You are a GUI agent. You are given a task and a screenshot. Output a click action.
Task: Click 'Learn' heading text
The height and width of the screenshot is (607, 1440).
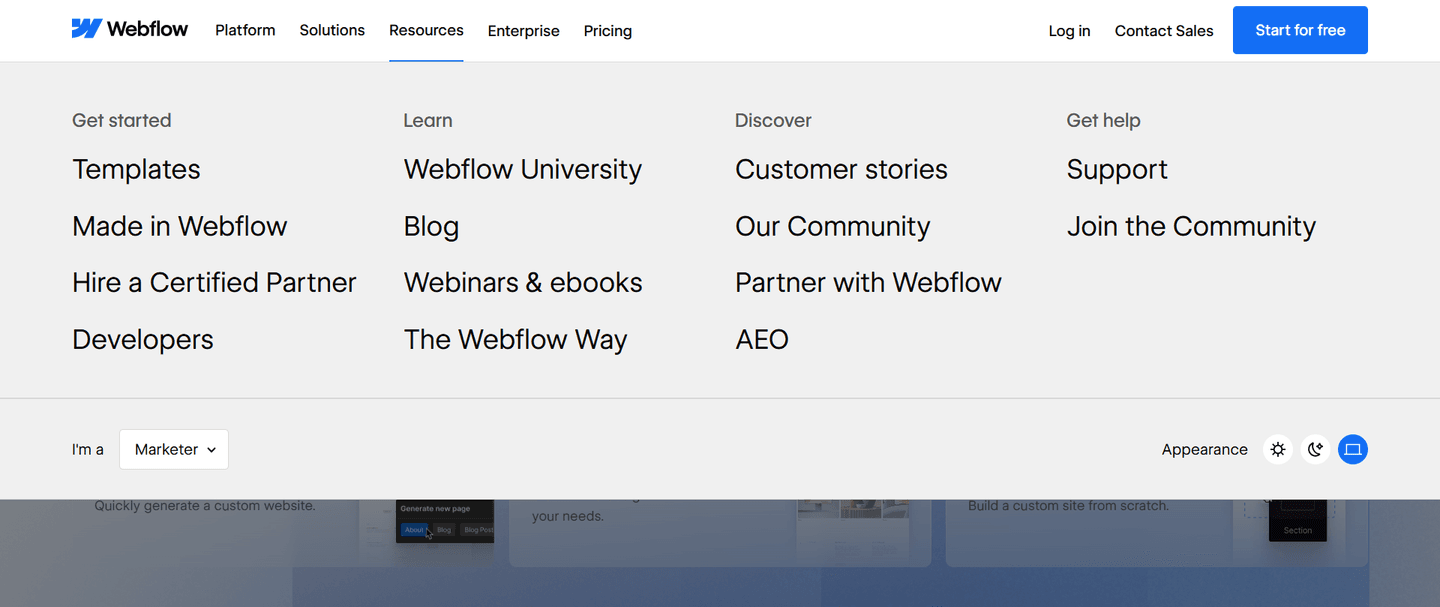click(x=428, y=121)
